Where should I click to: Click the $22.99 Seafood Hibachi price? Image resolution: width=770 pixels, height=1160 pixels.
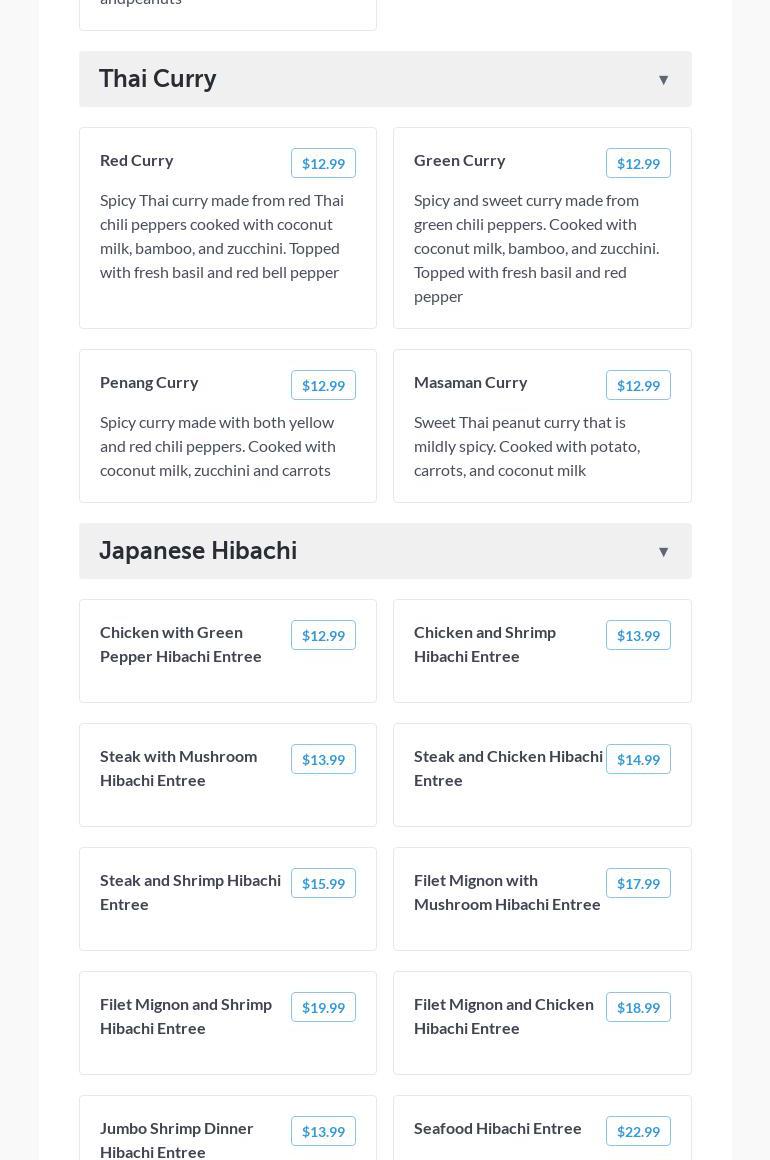[638, 1132]
